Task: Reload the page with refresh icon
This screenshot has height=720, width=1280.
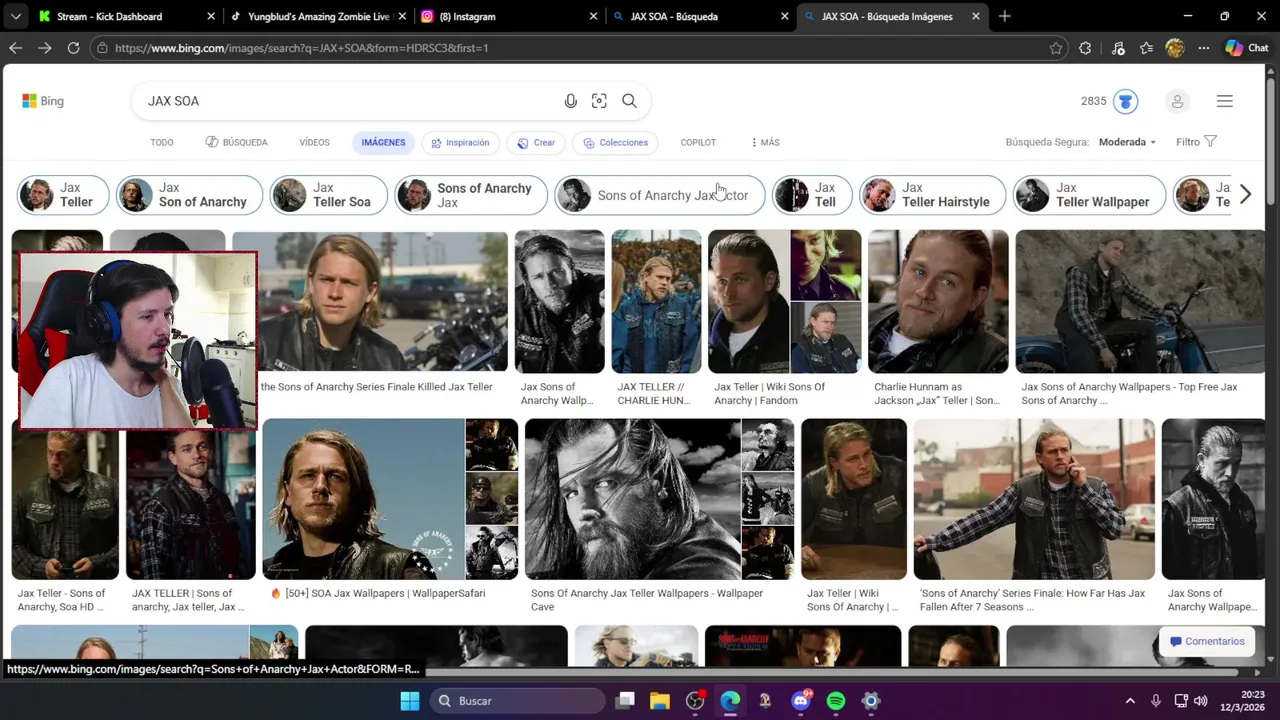Action: point(73,47)
